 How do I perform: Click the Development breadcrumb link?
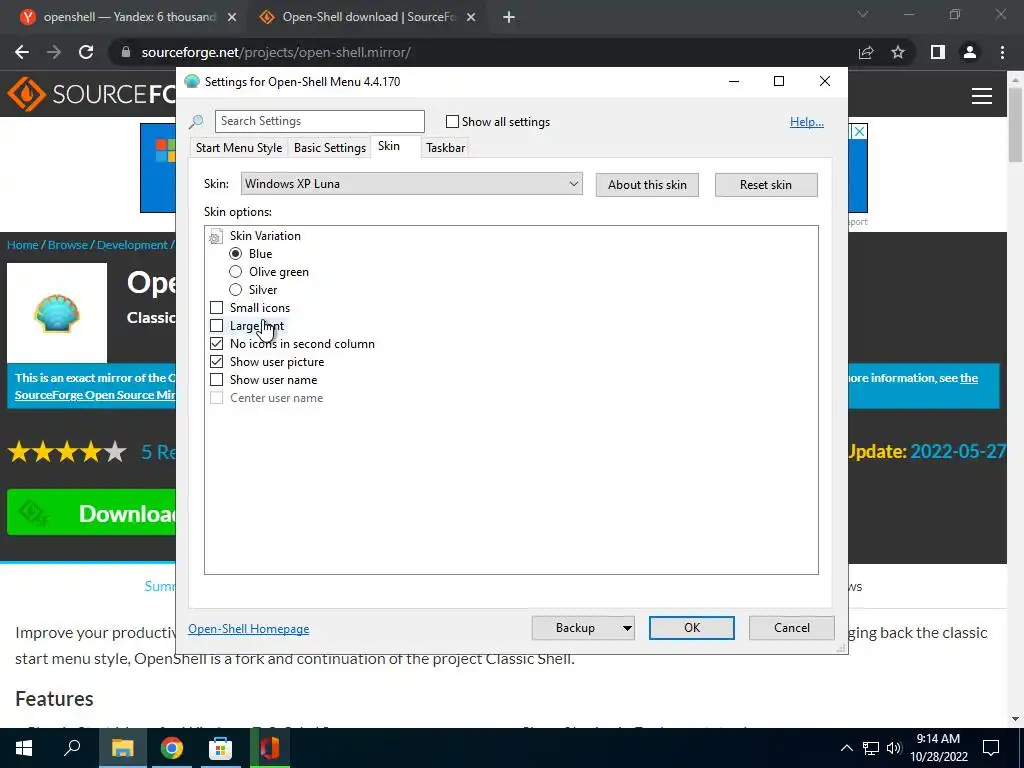[133, 245]
